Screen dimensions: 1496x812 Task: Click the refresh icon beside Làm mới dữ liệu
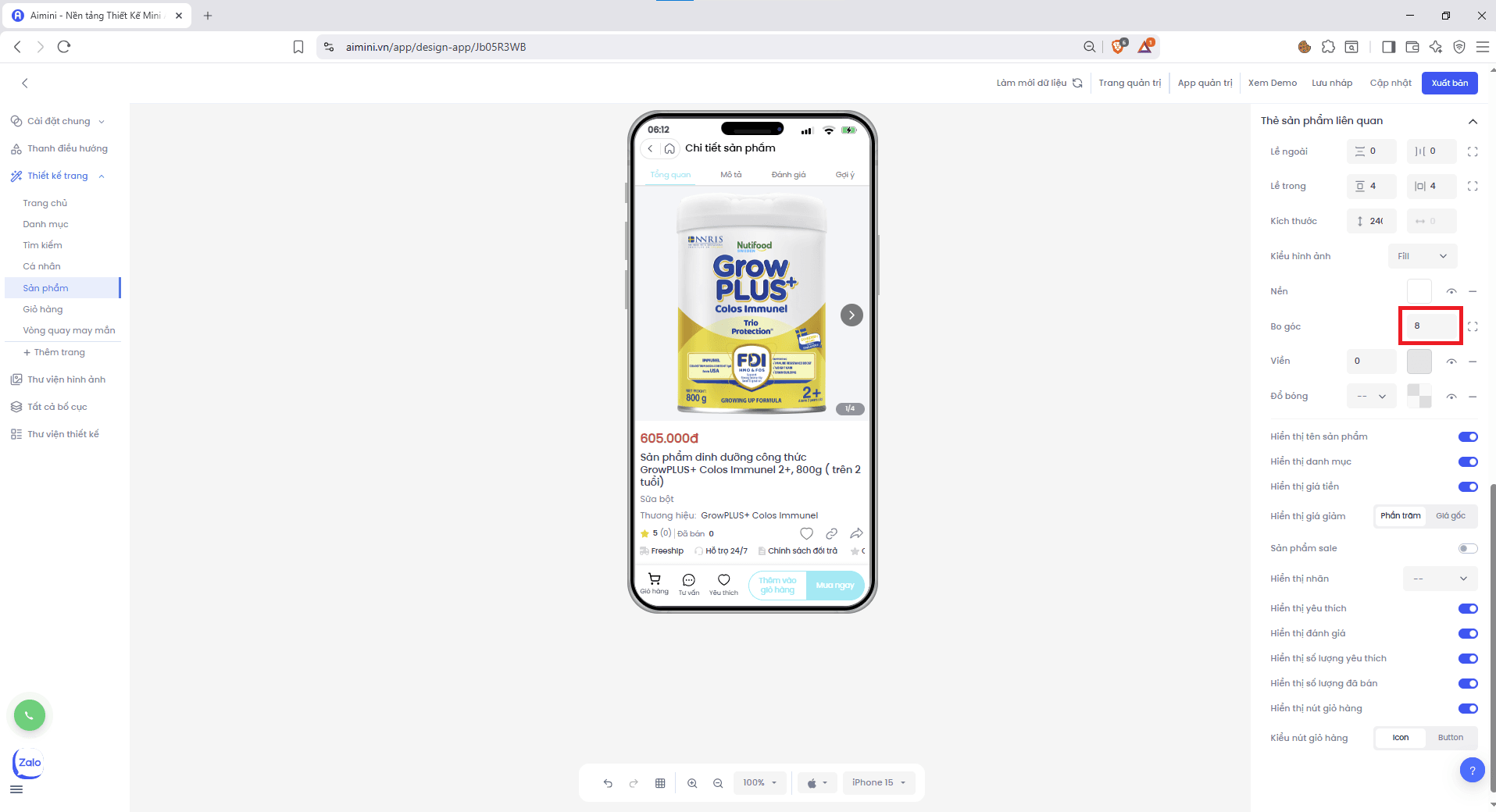(1078, 83)
